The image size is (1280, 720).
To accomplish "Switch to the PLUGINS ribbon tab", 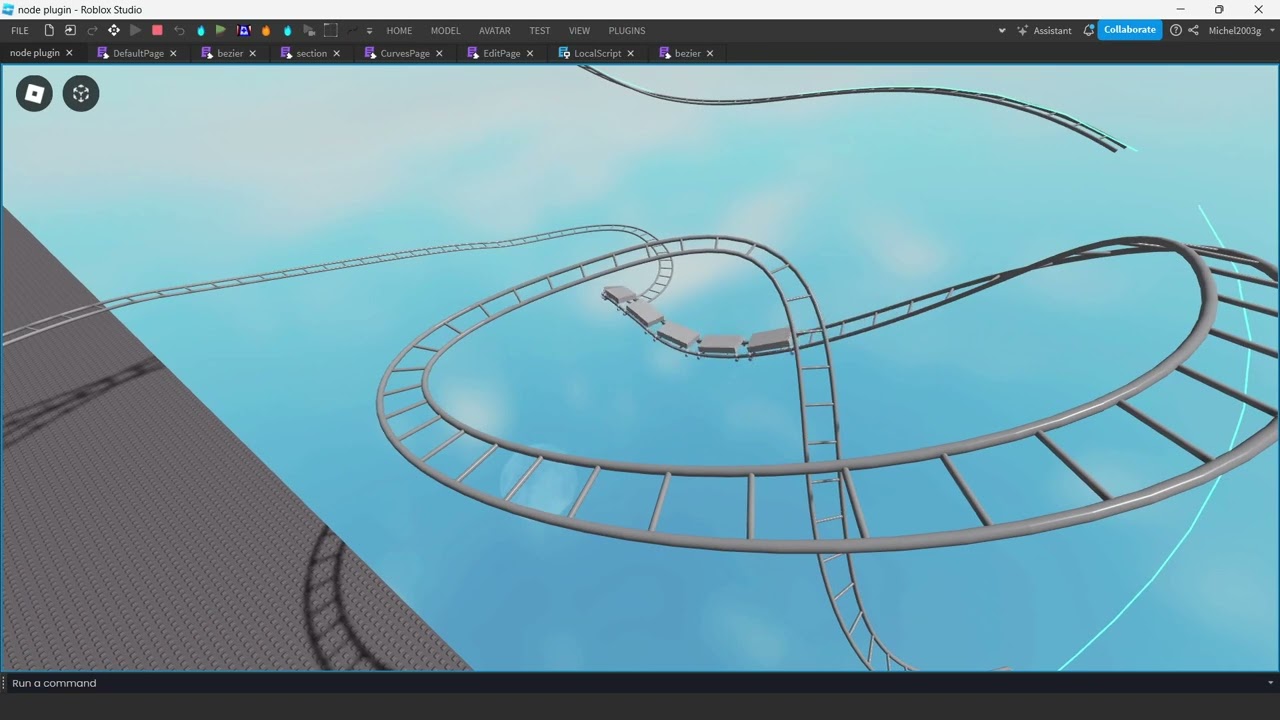I will (x=627, y=31).
